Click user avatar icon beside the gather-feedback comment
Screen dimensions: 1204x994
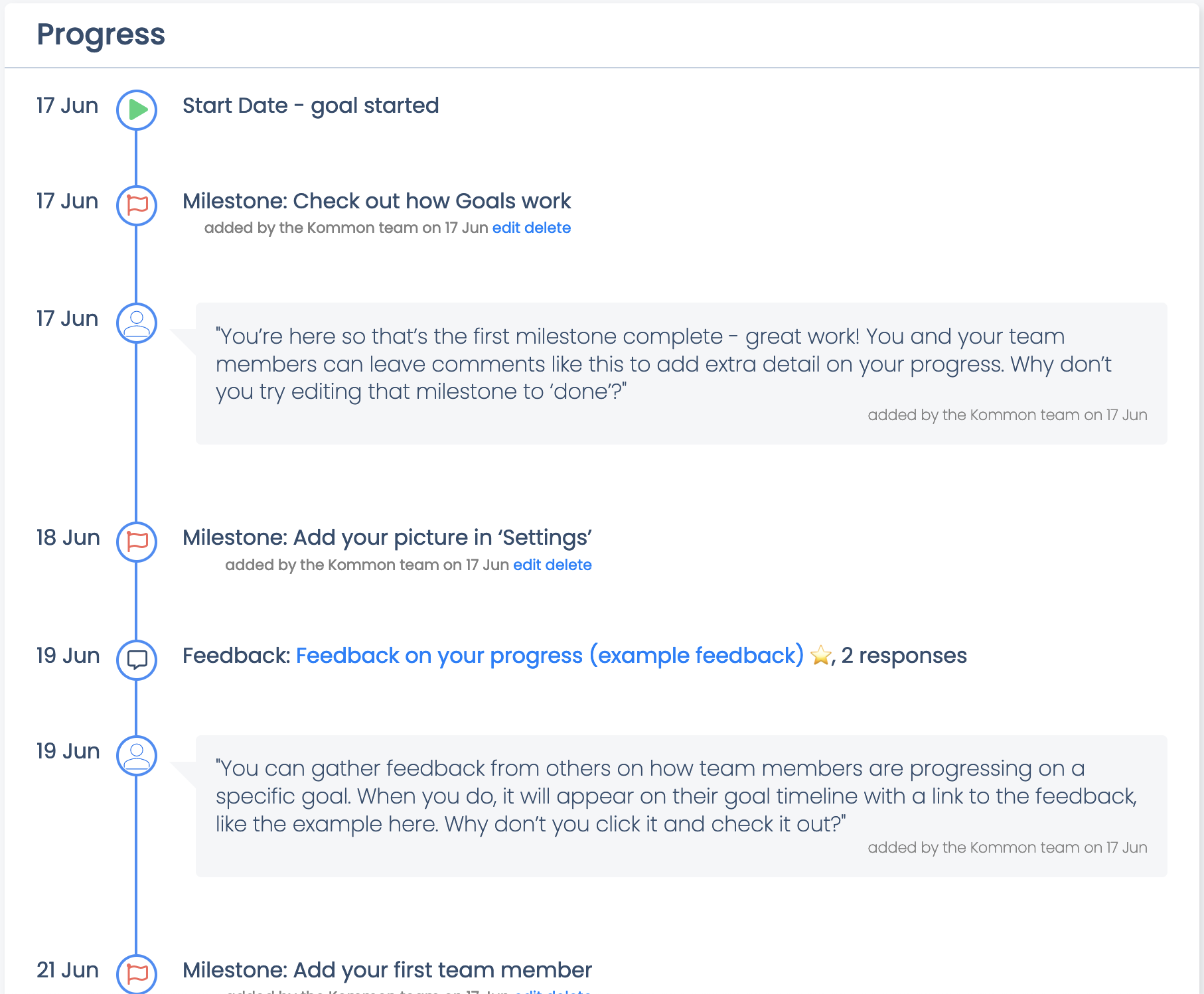(x=137, y=756)
